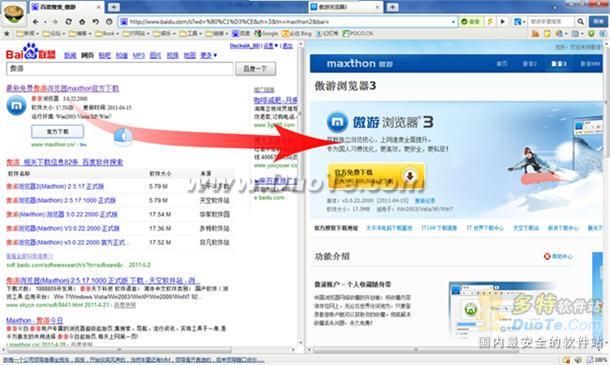The width and height of the screenshot is (610, 365).
Task: Click the magnifier search icon
Action: coord(580,22)
